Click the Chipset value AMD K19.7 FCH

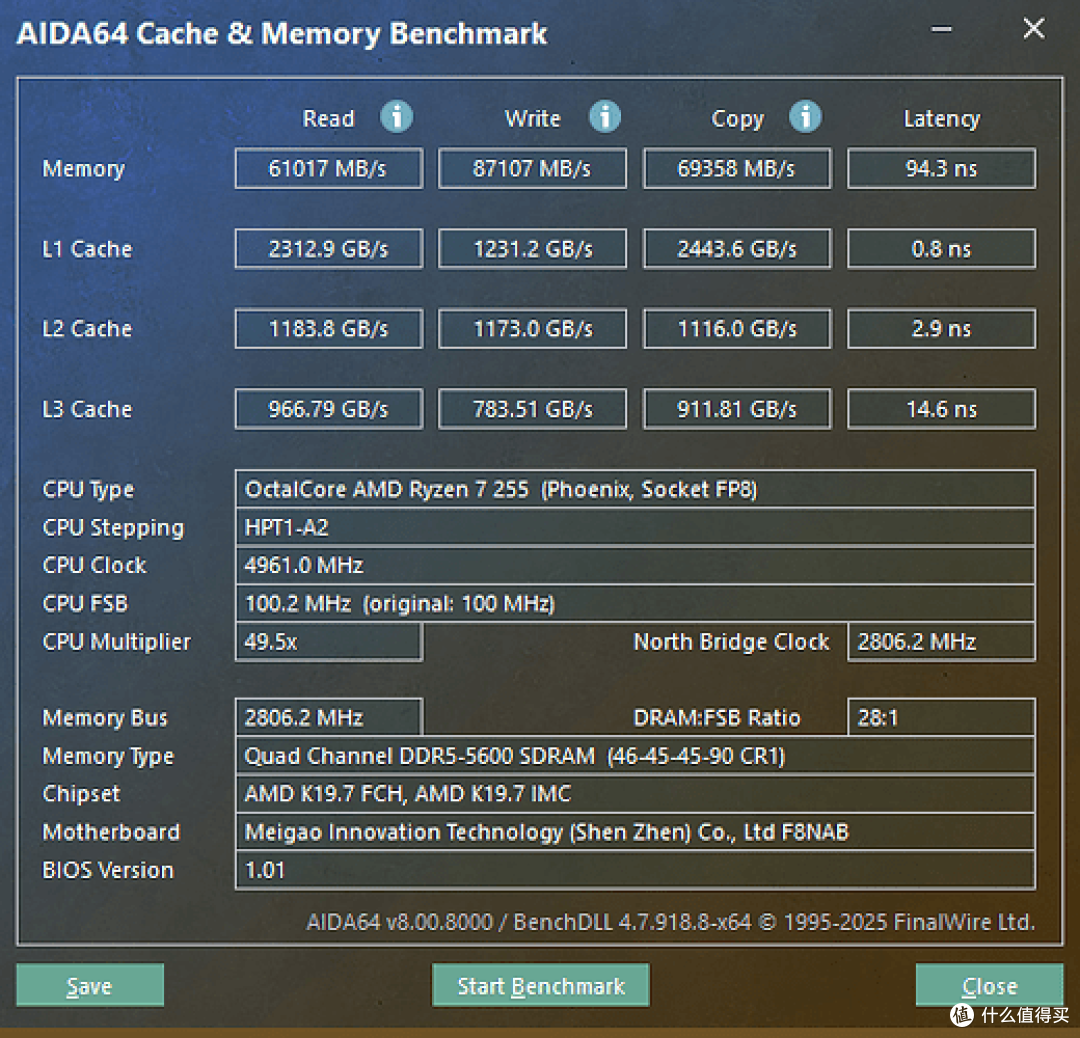click(635, 793)
